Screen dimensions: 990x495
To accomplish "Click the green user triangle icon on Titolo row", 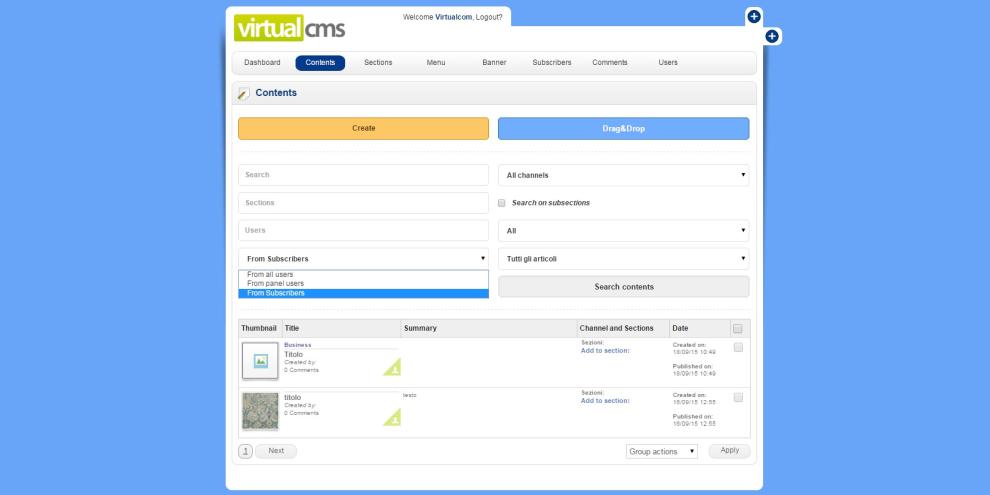I will pyautogui.click(x=391, y=367).
